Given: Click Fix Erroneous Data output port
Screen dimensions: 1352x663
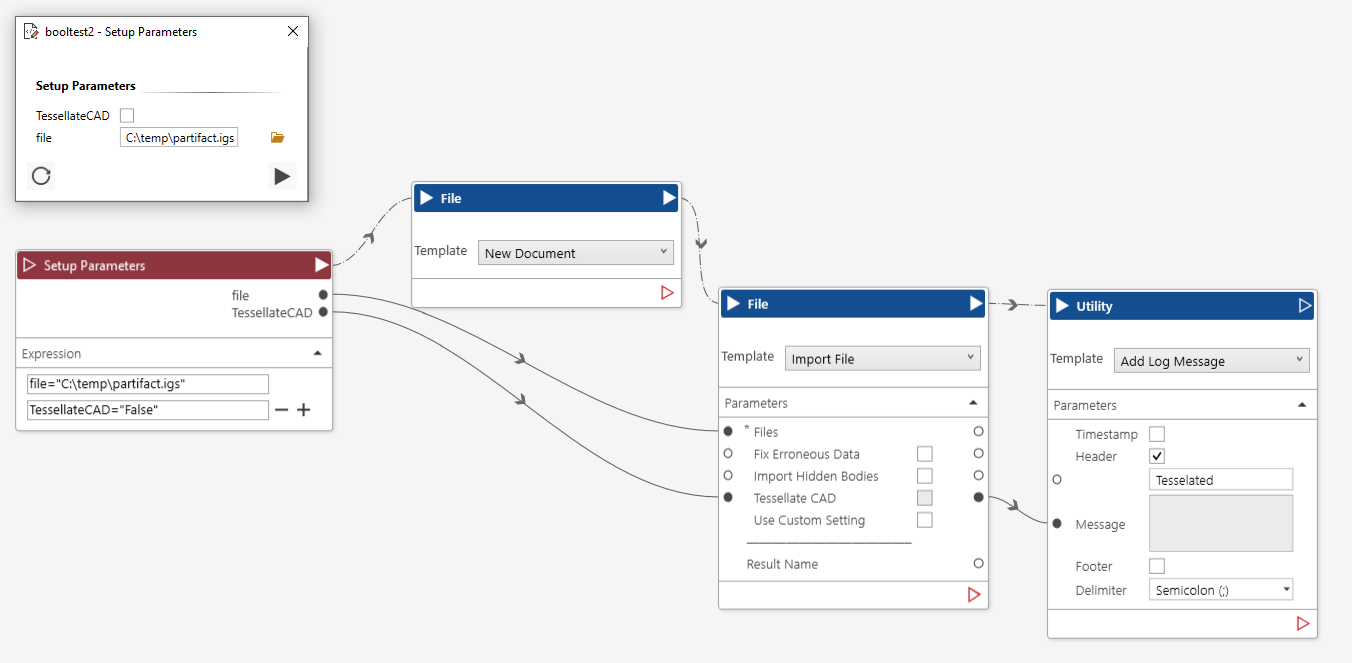Looking at the screenshot, I should coord(978,453).
